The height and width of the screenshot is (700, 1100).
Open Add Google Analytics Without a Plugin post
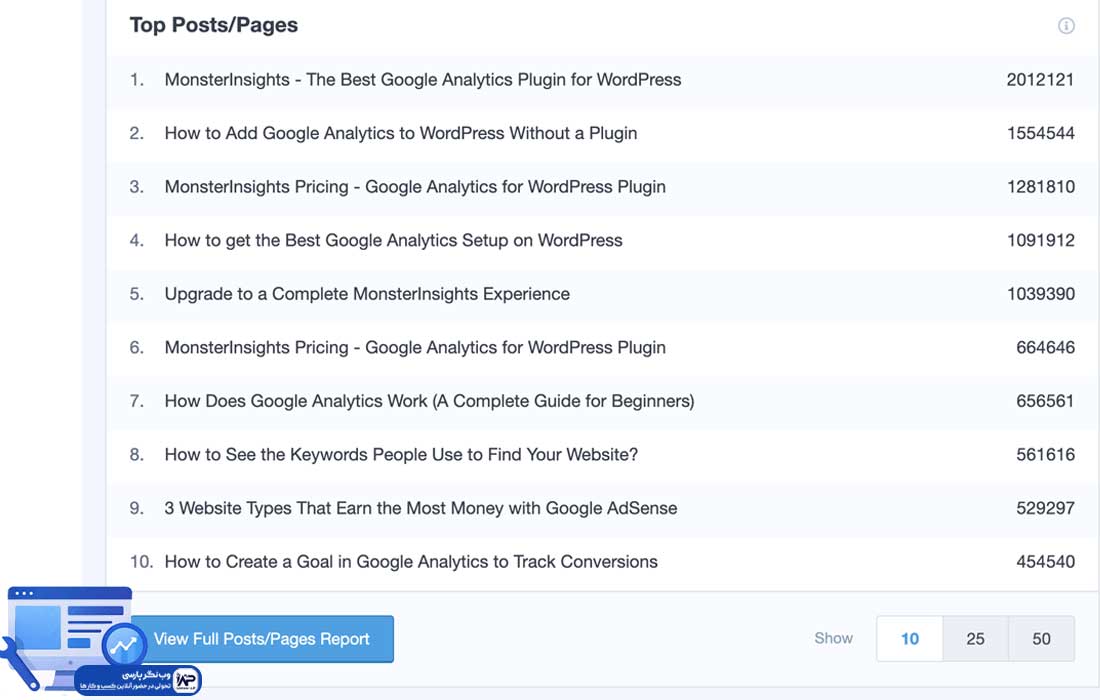tap(401, 133)
